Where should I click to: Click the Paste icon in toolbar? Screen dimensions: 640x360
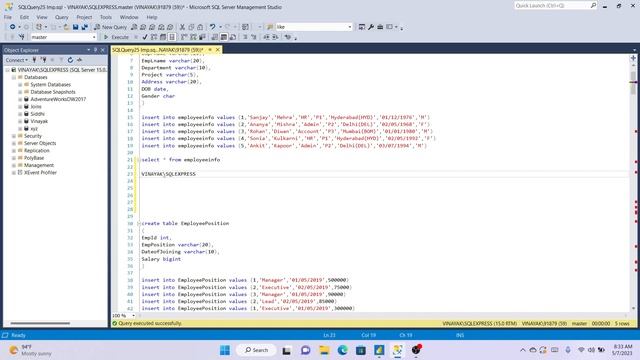[x=200, y=27]
